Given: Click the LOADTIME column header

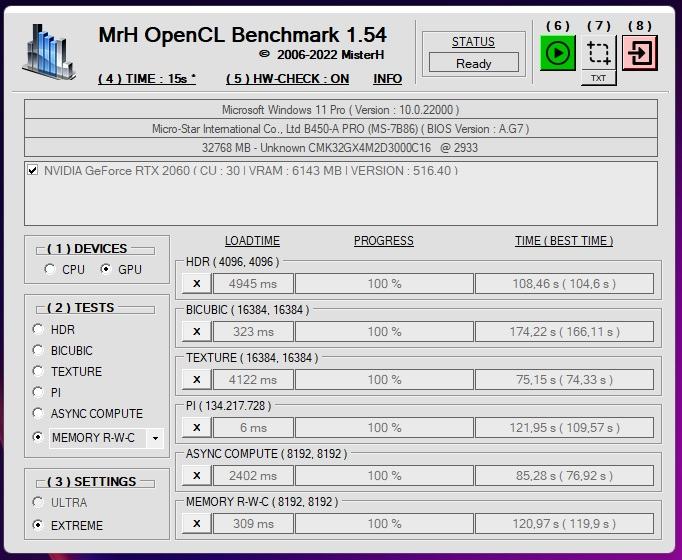Looking at the screenshot, I should coord(252,240).
